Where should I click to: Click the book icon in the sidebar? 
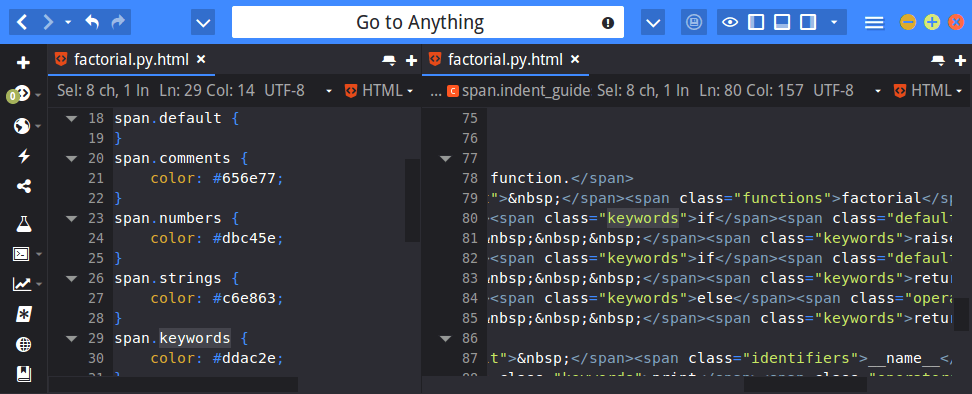click(24, 374)
